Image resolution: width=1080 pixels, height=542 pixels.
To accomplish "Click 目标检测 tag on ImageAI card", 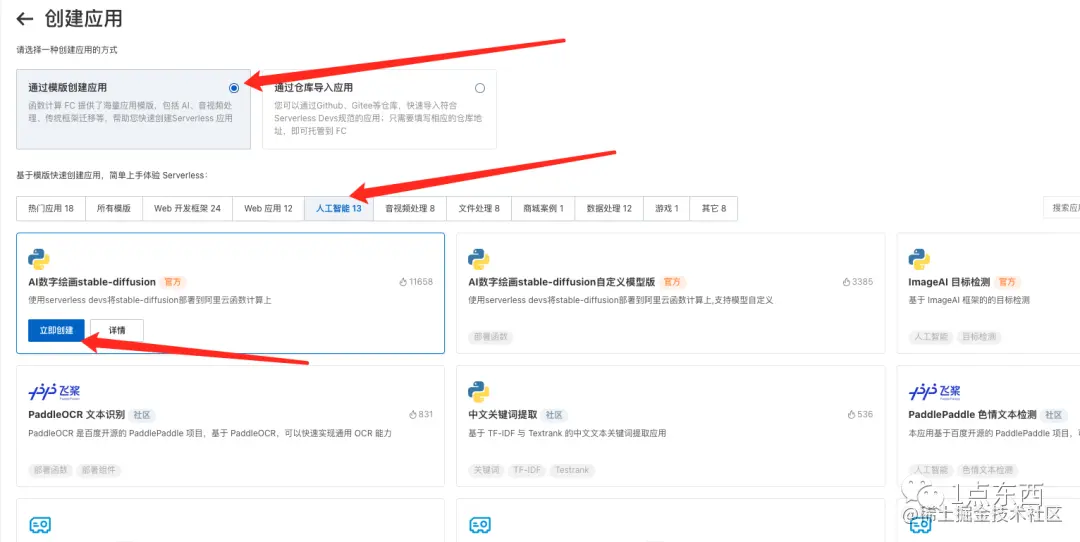I will 979,337.
